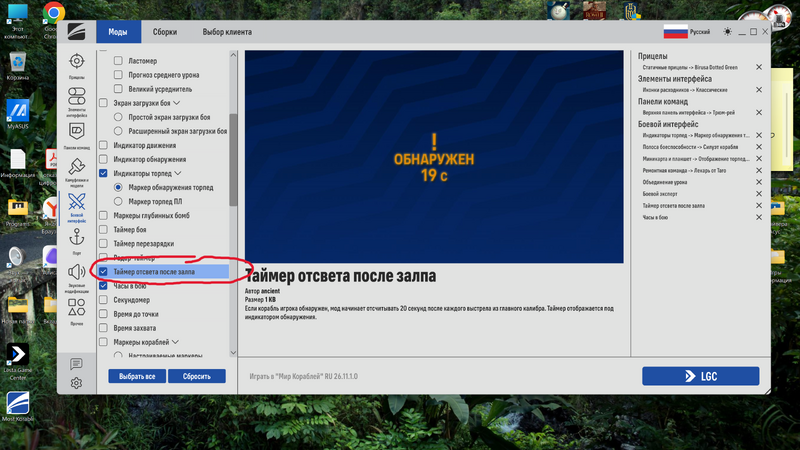The image size is (800, 450).
Task: Remove Статичные прицелы from selected mods
Action: tap(759, 67)
